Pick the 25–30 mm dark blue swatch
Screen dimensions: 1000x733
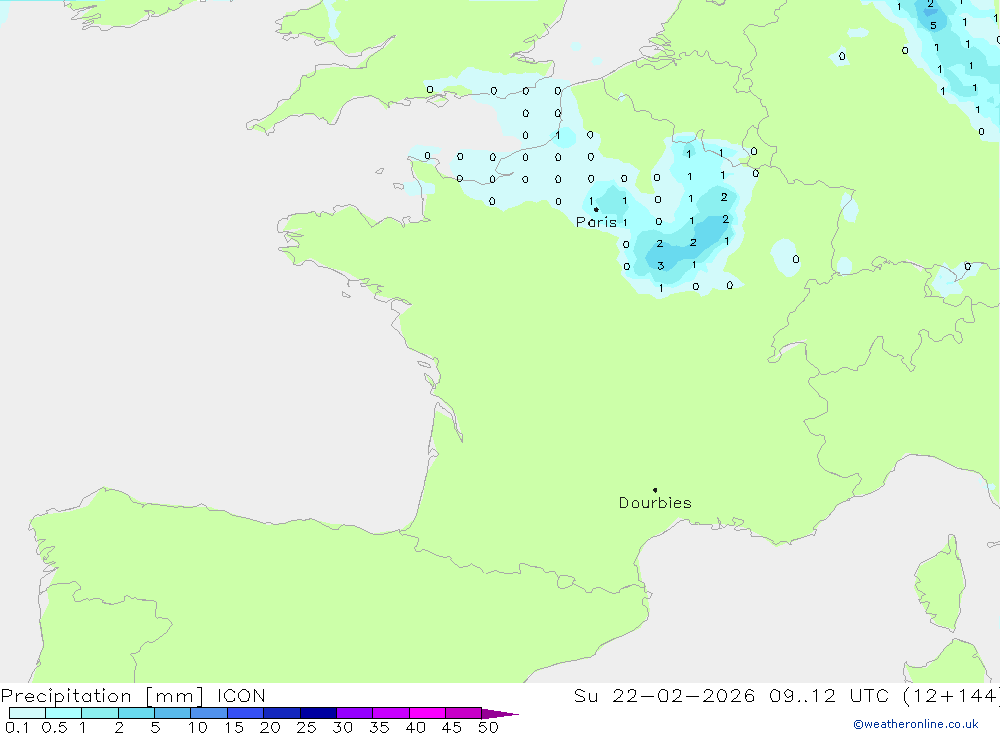318,713
